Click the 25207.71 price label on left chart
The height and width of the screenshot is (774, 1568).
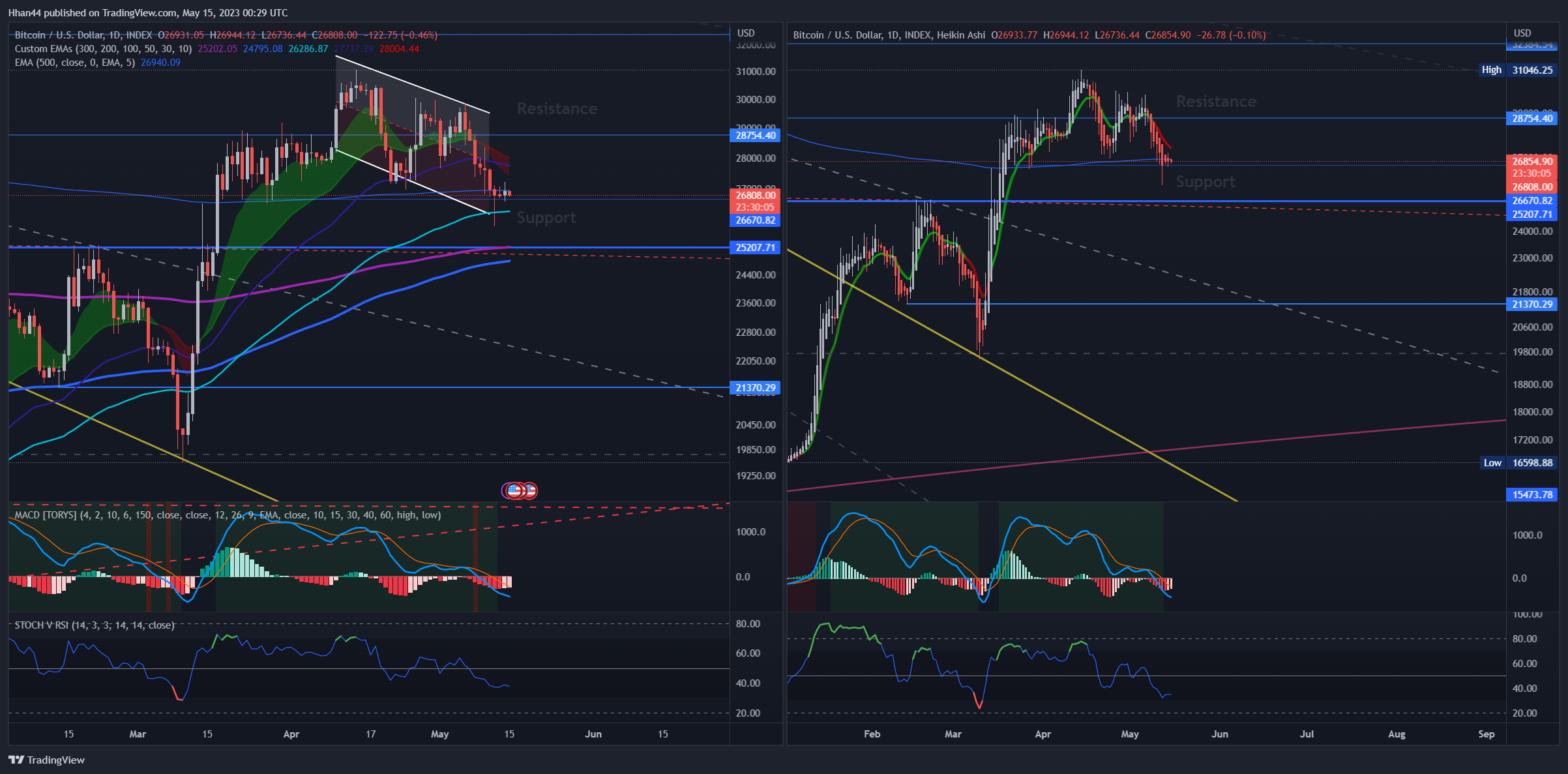pyautogui.click(x=756, y=248)
